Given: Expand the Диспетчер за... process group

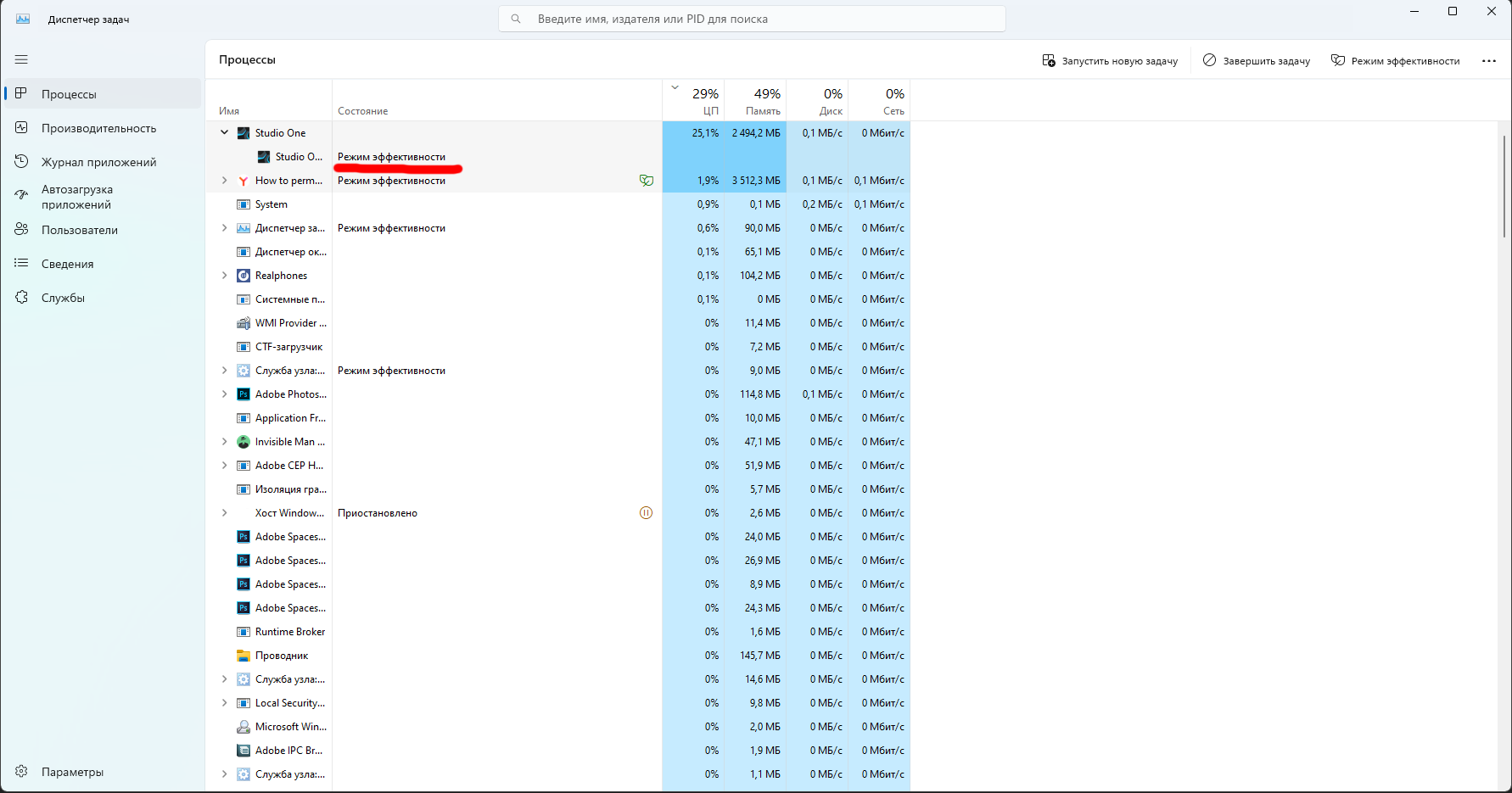Looking at the screenshot, I should (x=224, y=228).
